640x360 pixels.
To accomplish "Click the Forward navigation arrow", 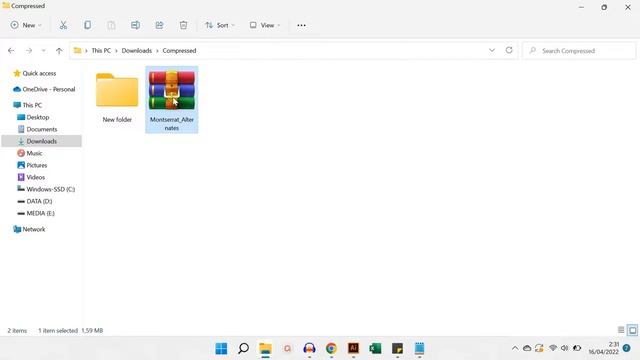I will click(x=29, y=51).
